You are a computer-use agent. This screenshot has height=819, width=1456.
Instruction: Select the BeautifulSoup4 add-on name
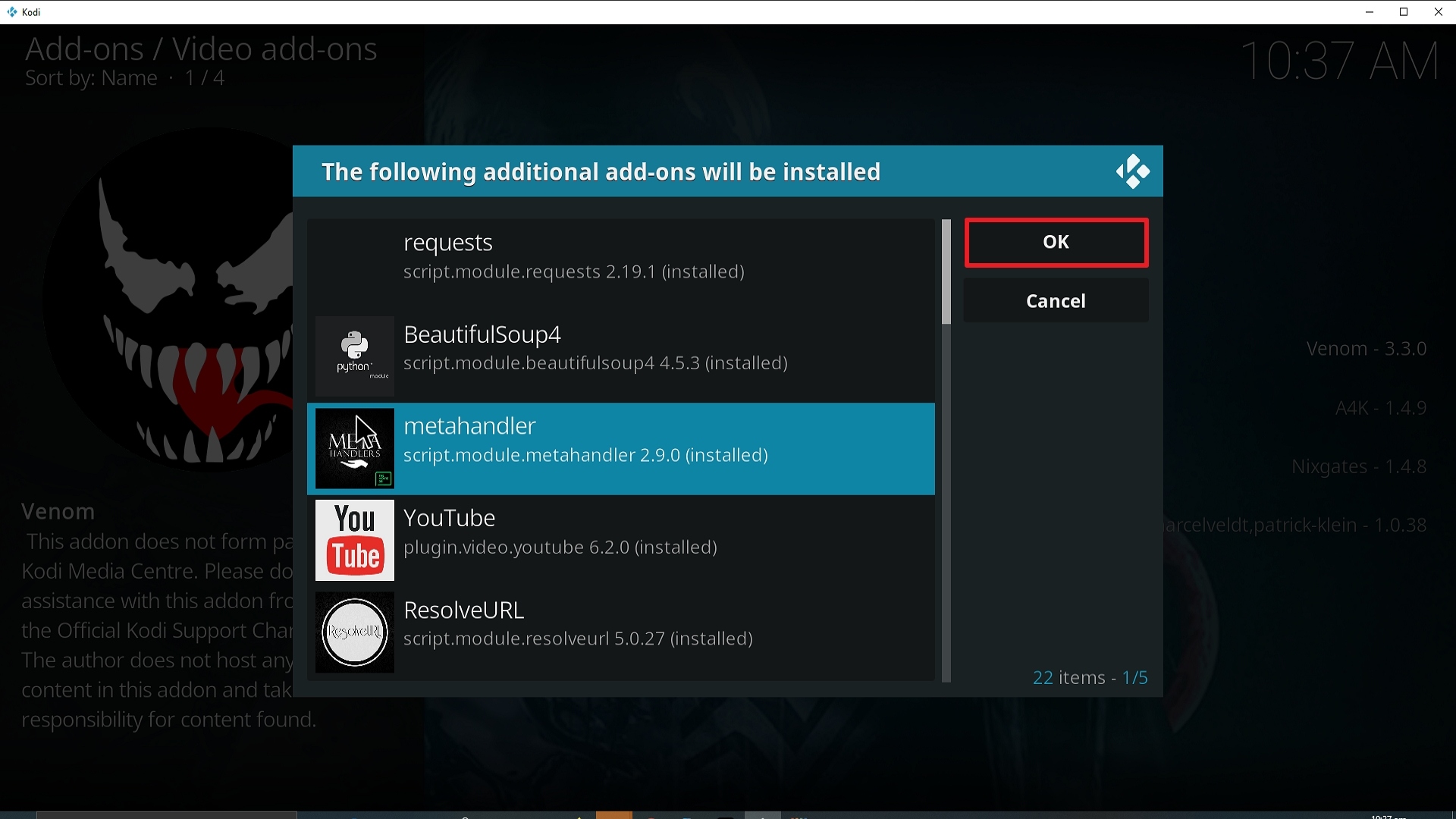pyautogui.click(x=482, y=334)
